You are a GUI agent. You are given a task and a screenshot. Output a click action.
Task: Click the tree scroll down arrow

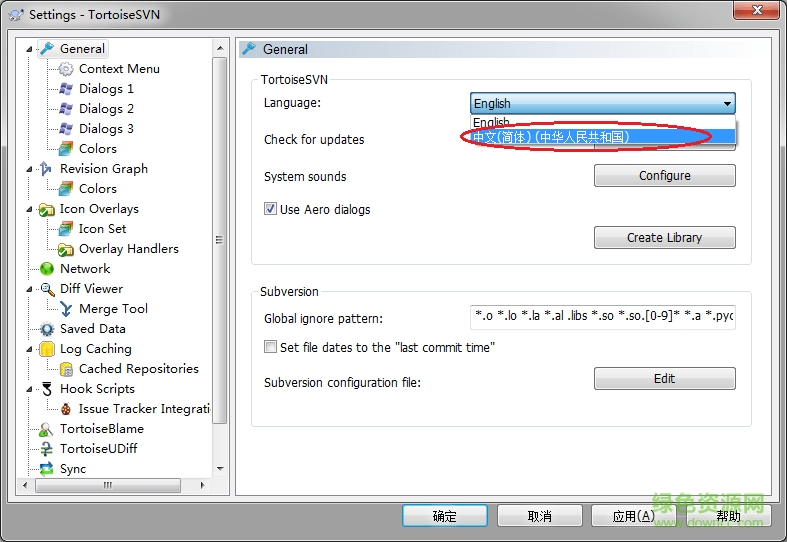(219, 469)
